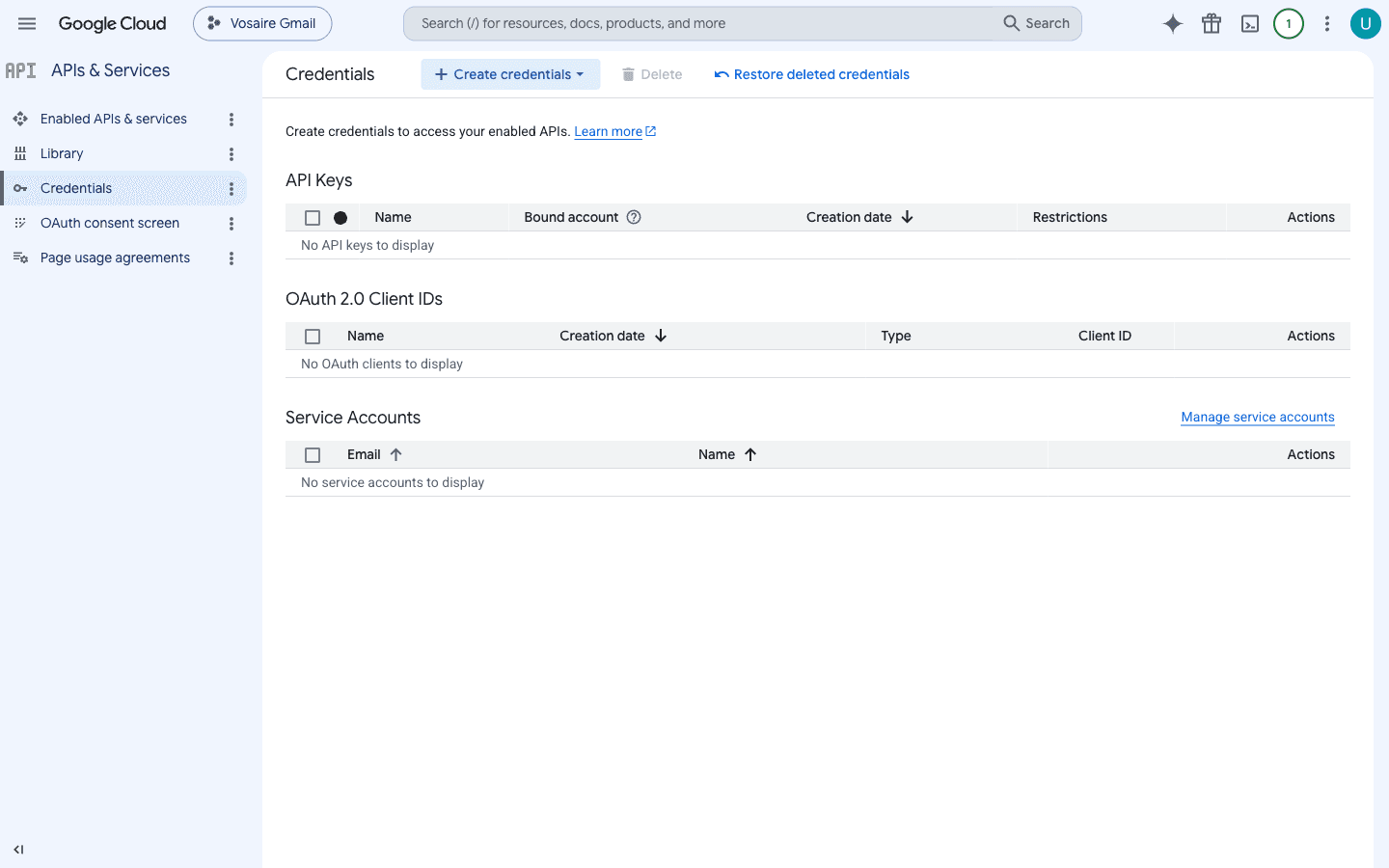
Task: Click Restore deleted credentials
Action: point(812,74)
